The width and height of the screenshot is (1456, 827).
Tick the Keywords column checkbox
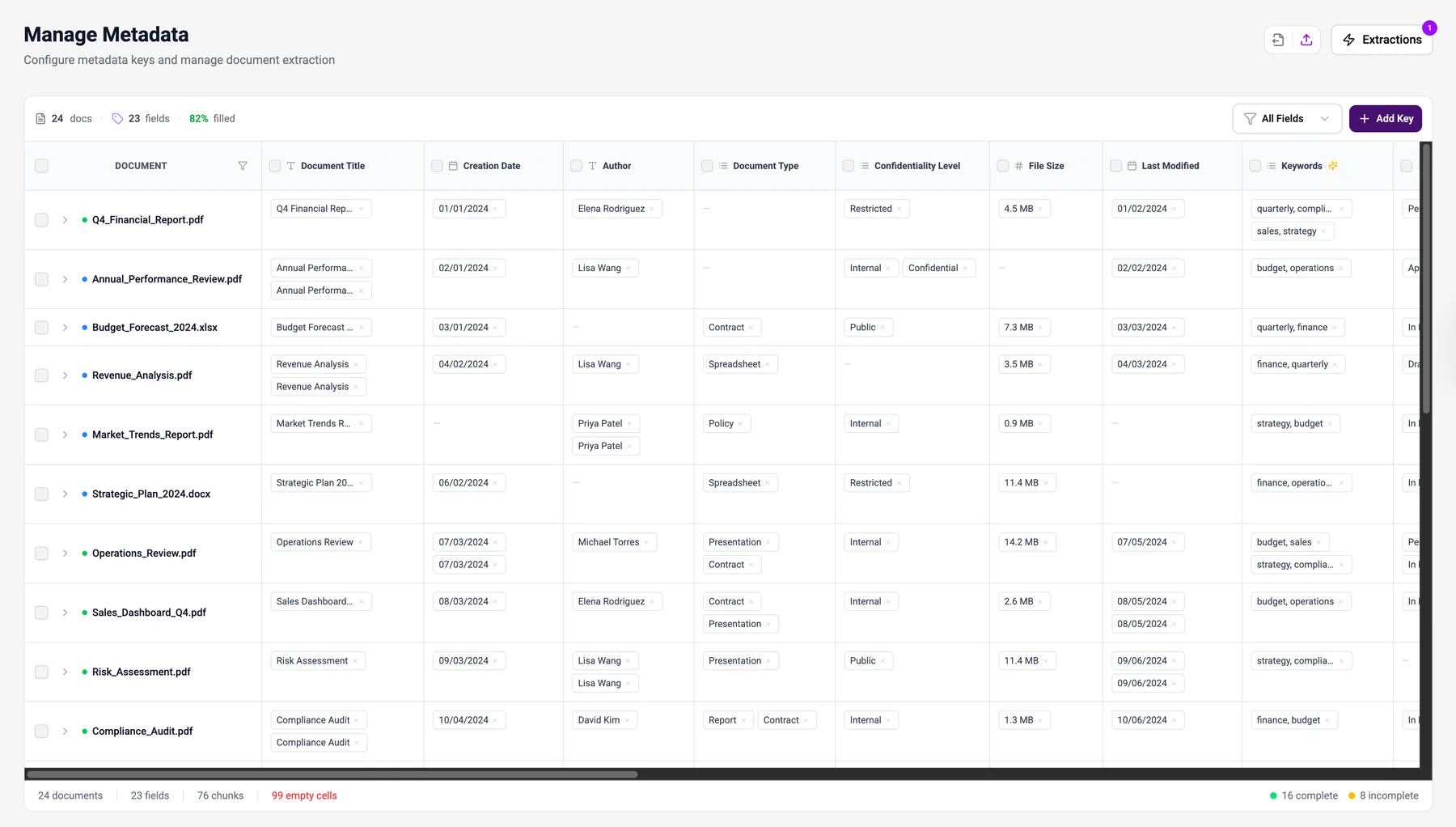1255,166
